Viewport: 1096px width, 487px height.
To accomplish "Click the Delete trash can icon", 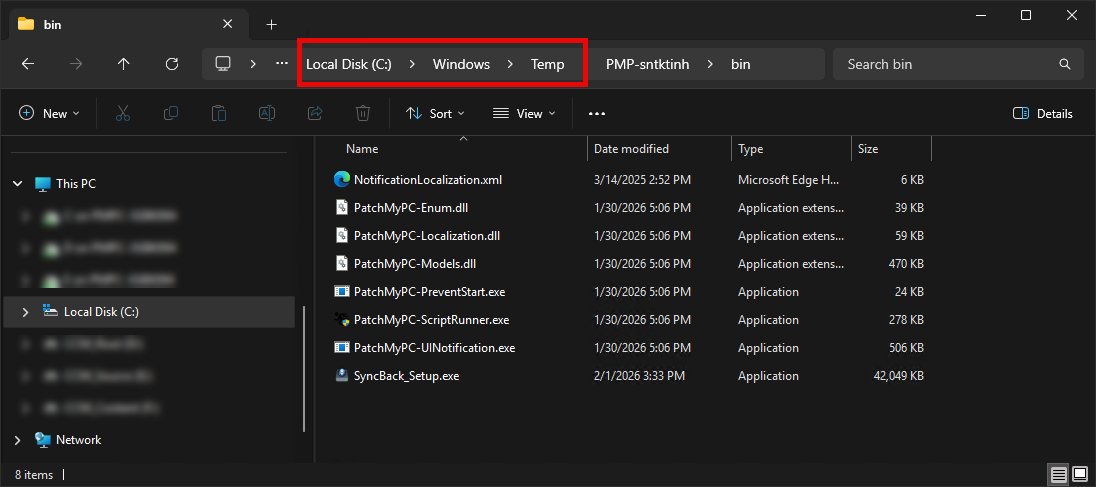I will click(x=363, y=113).
